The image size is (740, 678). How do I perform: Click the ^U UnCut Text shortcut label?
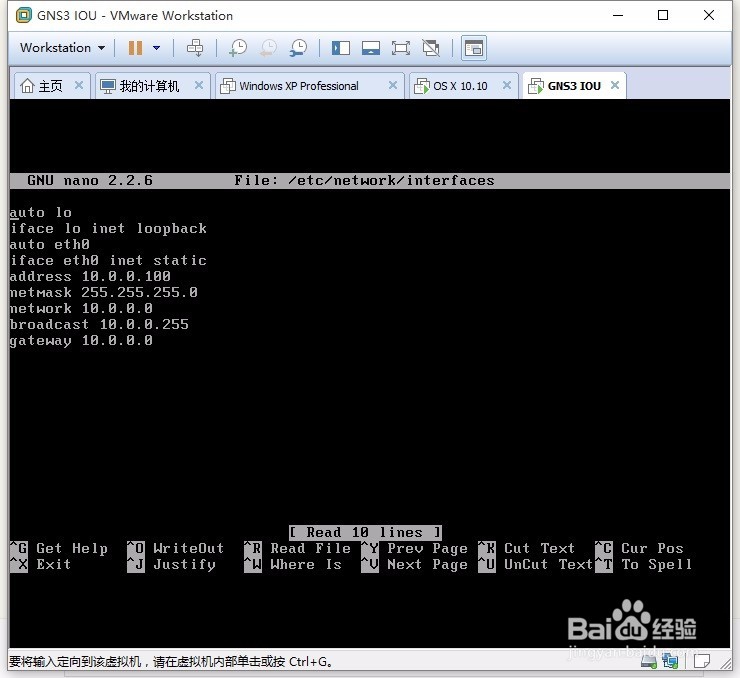(x=536, y=564)
